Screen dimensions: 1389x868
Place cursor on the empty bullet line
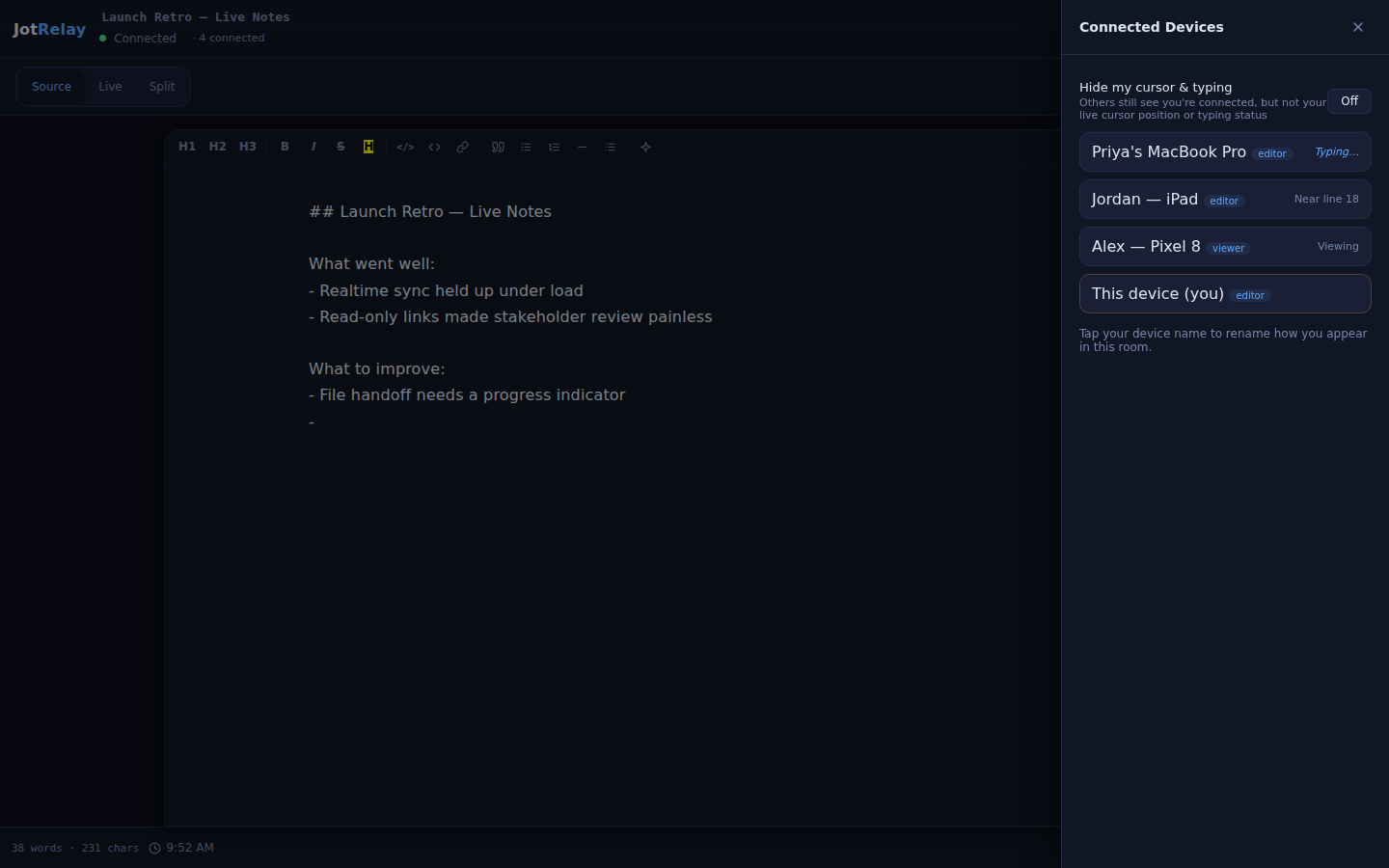[312, 421]
